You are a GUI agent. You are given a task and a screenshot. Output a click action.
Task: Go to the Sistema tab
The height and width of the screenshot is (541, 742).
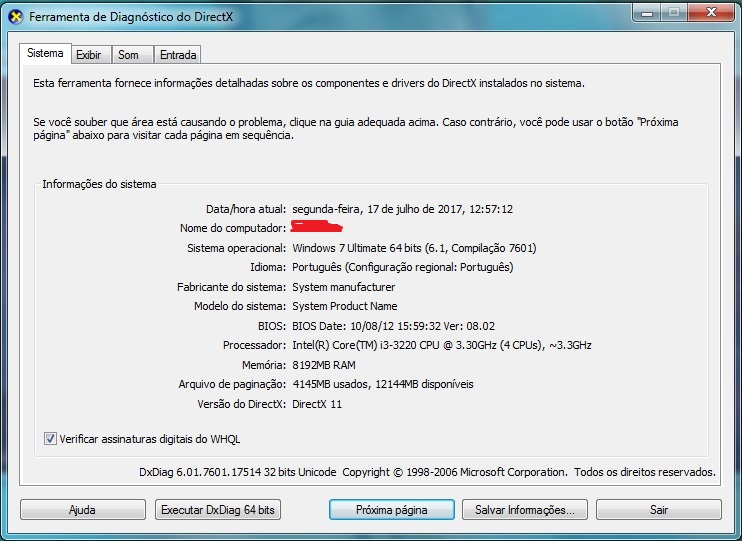[x=45, y=54]
